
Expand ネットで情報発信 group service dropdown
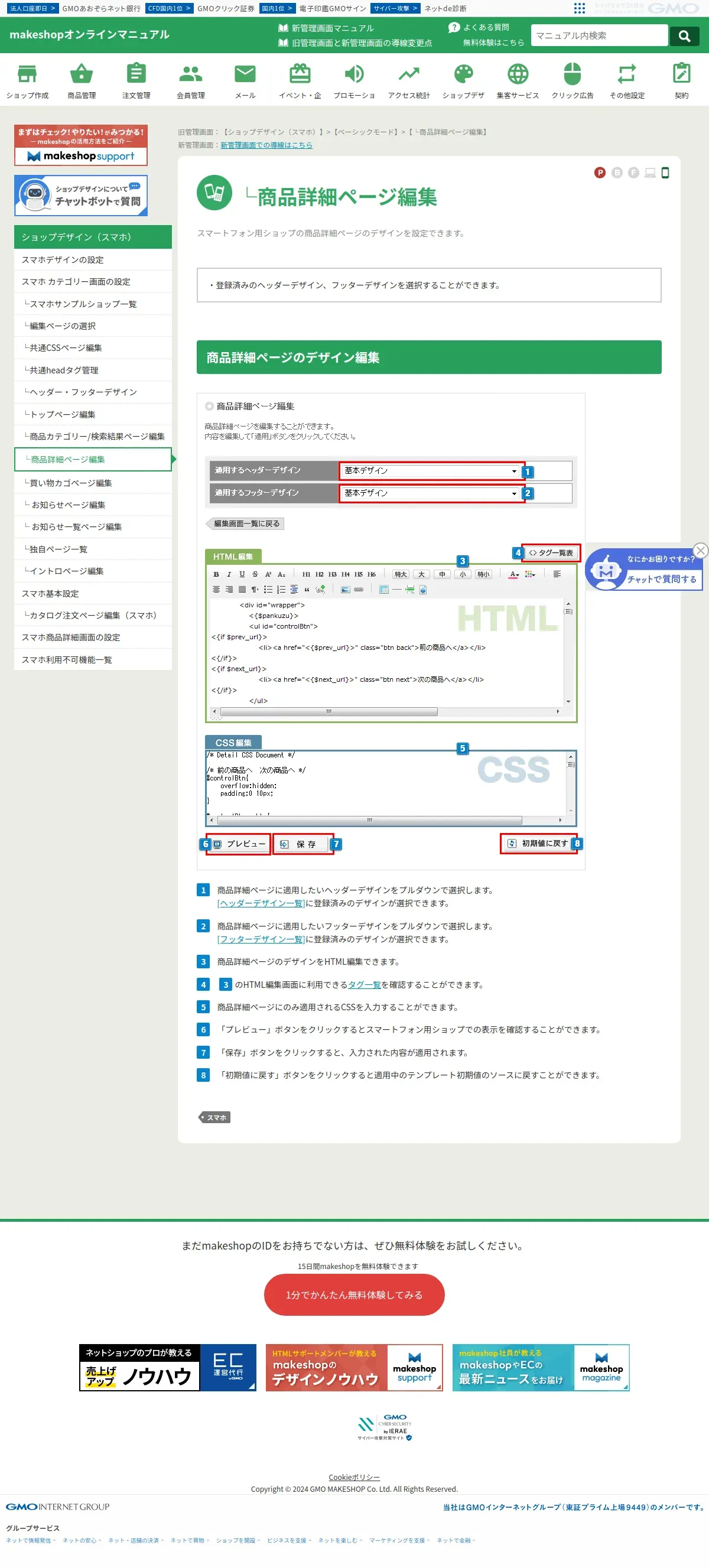(x=31, y=1541)
